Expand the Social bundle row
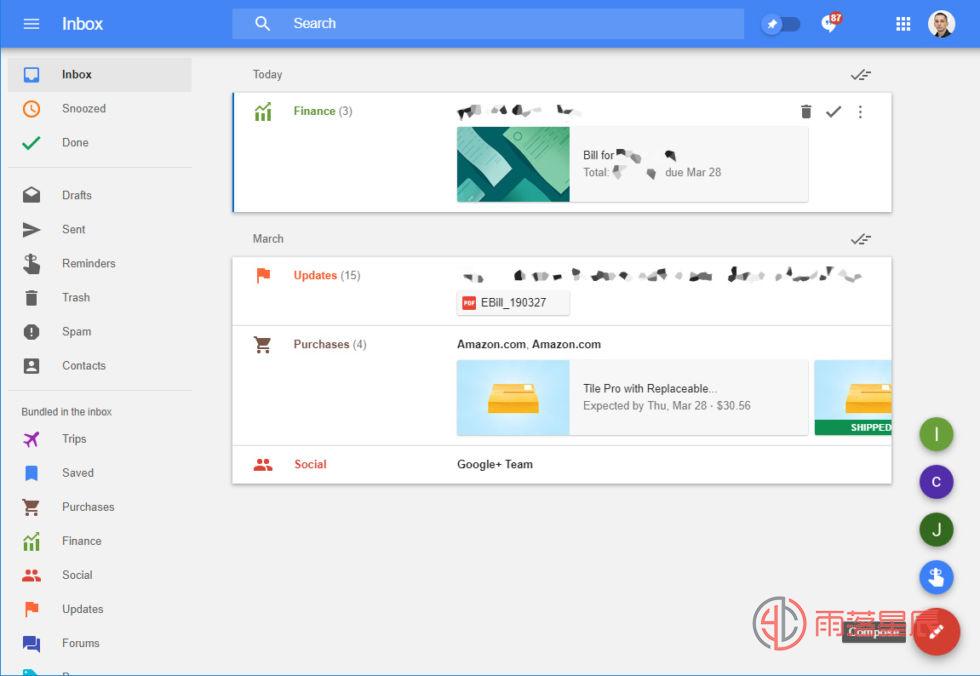This screenshot has width=980, height=676. 562,464
